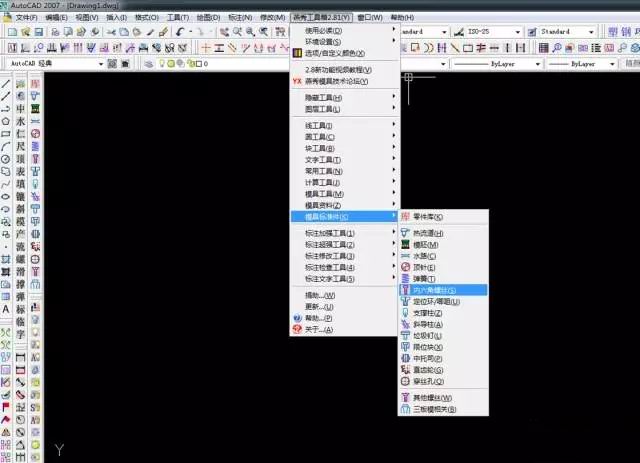
Task: Click the layer 0 color square
Action: coord(199,64)
